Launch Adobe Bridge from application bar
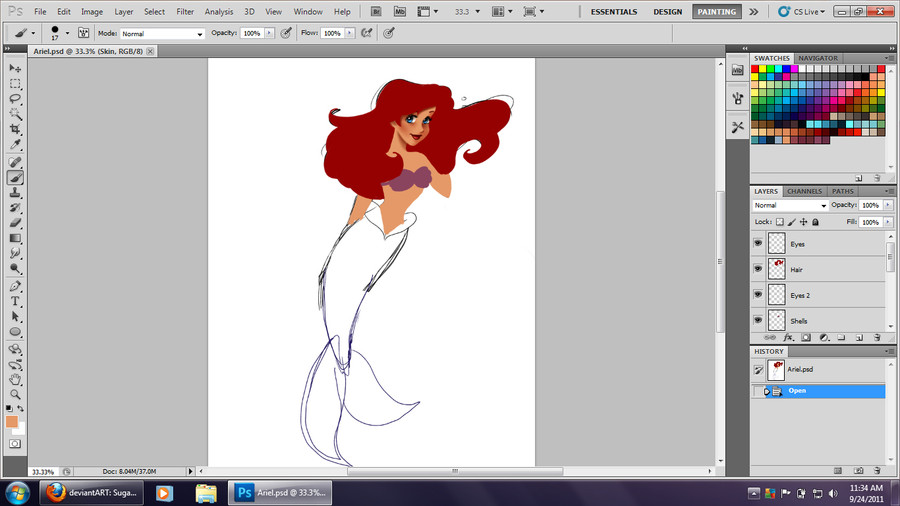The width and height of the screenshot is (900, 506). pos(376,11)
